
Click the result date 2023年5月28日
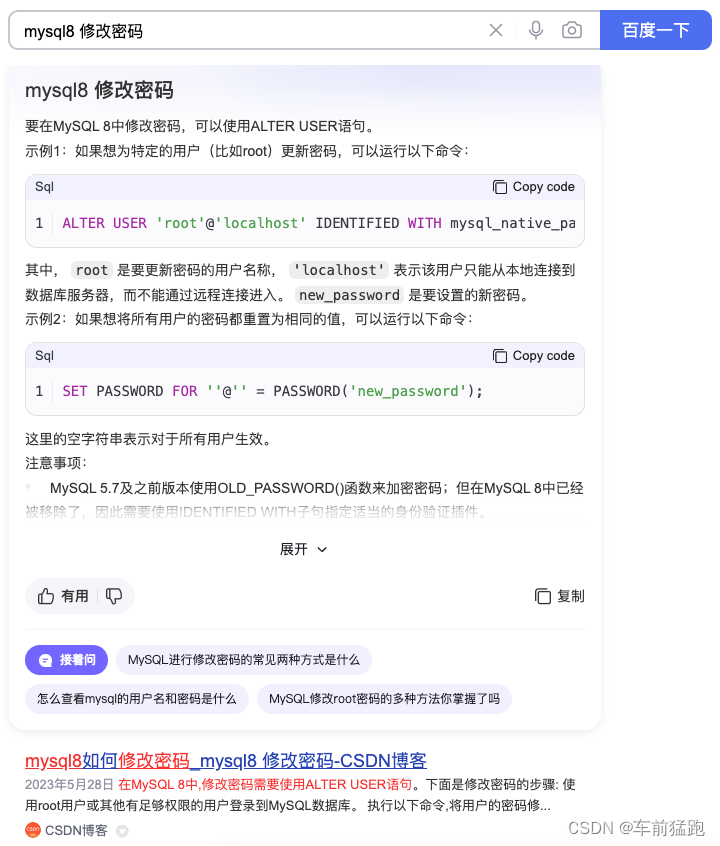[69, 784]
